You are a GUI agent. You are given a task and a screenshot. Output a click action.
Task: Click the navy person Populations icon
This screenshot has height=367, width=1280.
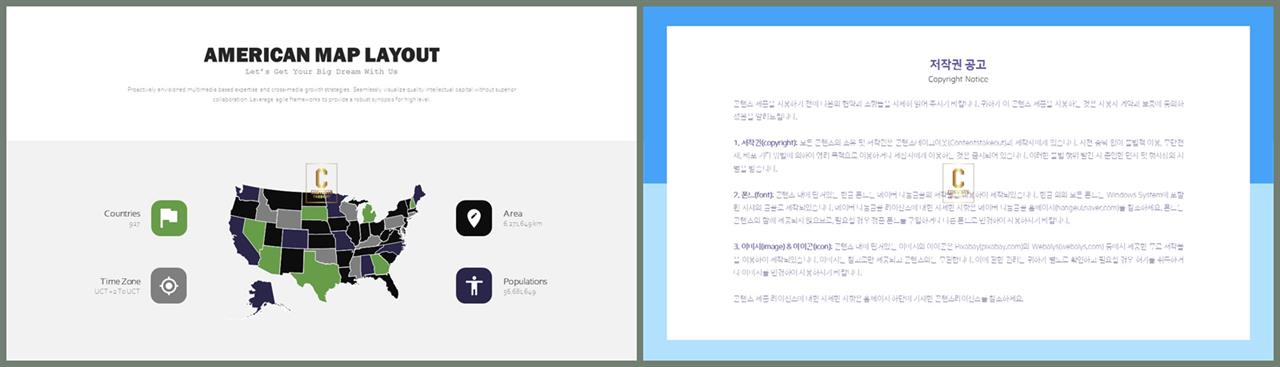pos(474,286)
